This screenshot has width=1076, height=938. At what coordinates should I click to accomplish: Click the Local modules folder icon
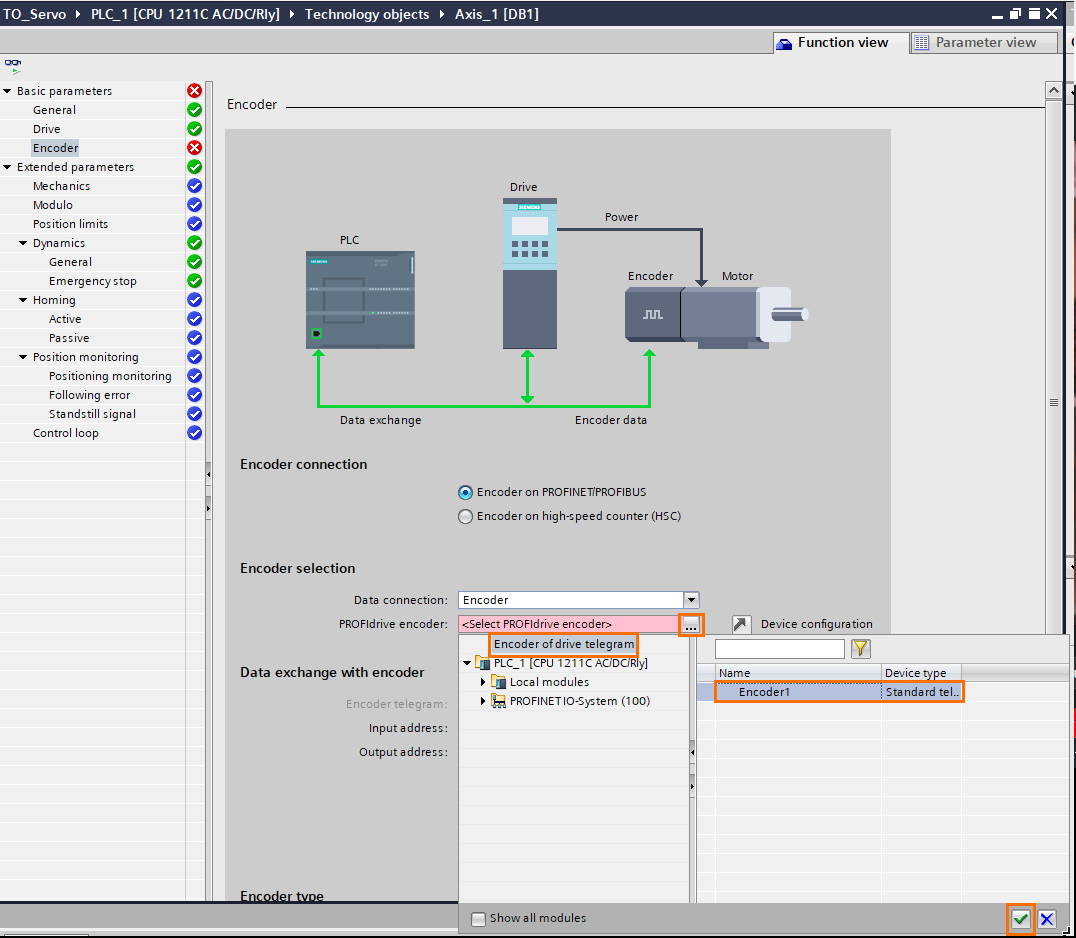pos(499,682)
